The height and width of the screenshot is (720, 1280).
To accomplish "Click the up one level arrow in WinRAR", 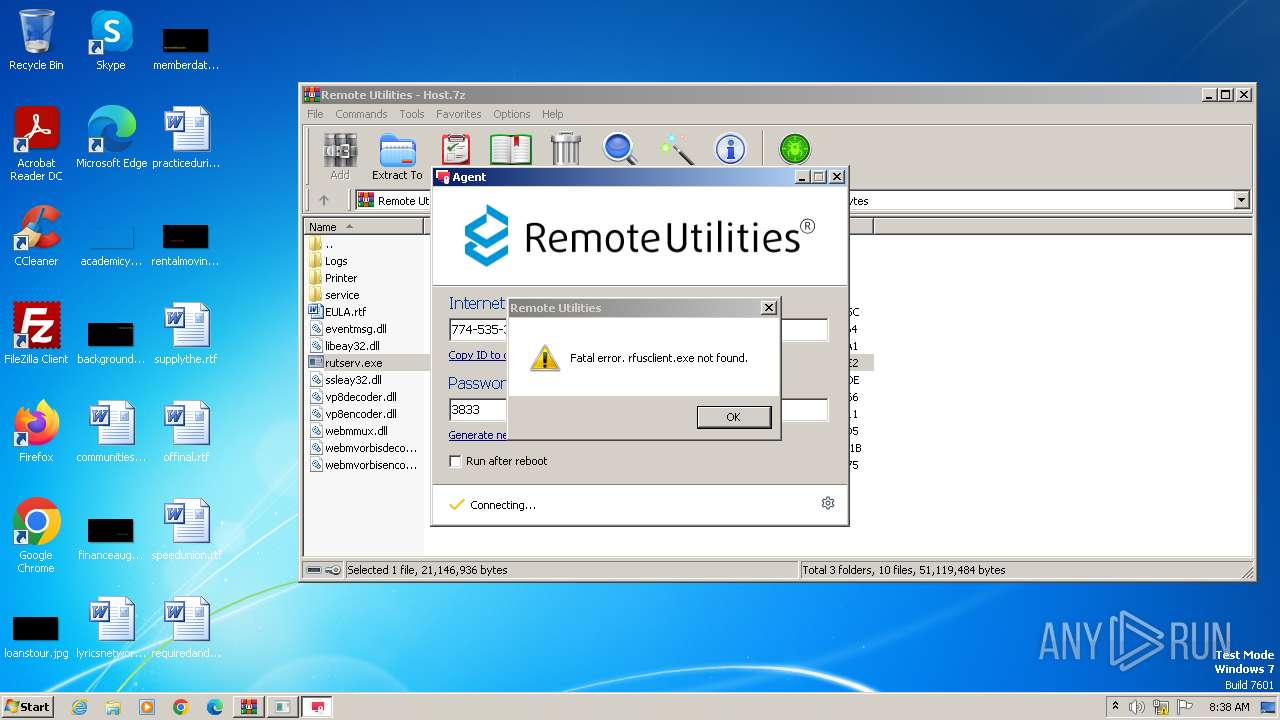I will [x=323, y=200].
